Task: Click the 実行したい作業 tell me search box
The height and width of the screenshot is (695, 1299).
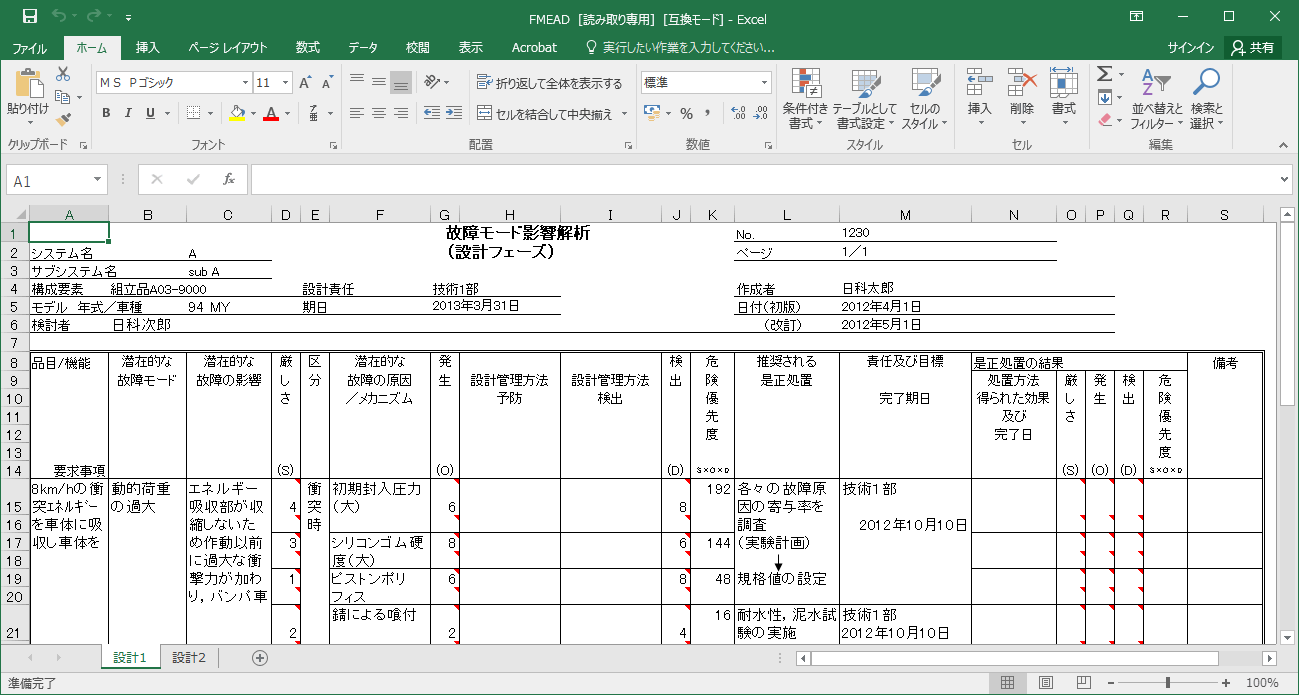Action: pyautogui.click(x=681, y=47)
